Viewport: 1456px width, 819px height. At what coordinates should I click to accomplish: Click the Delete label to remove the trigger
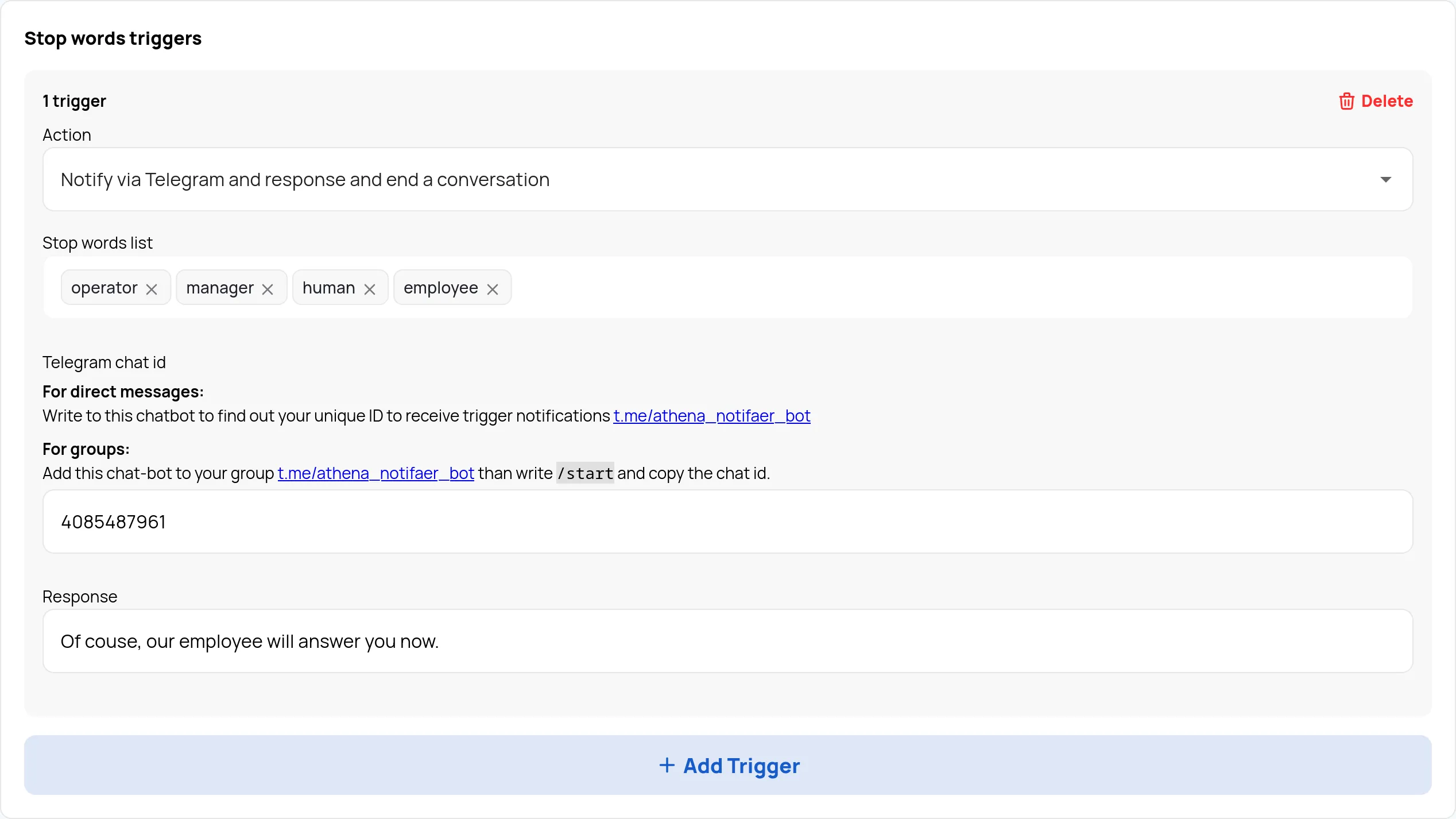pyautogui.click(x=1387, y=101)
